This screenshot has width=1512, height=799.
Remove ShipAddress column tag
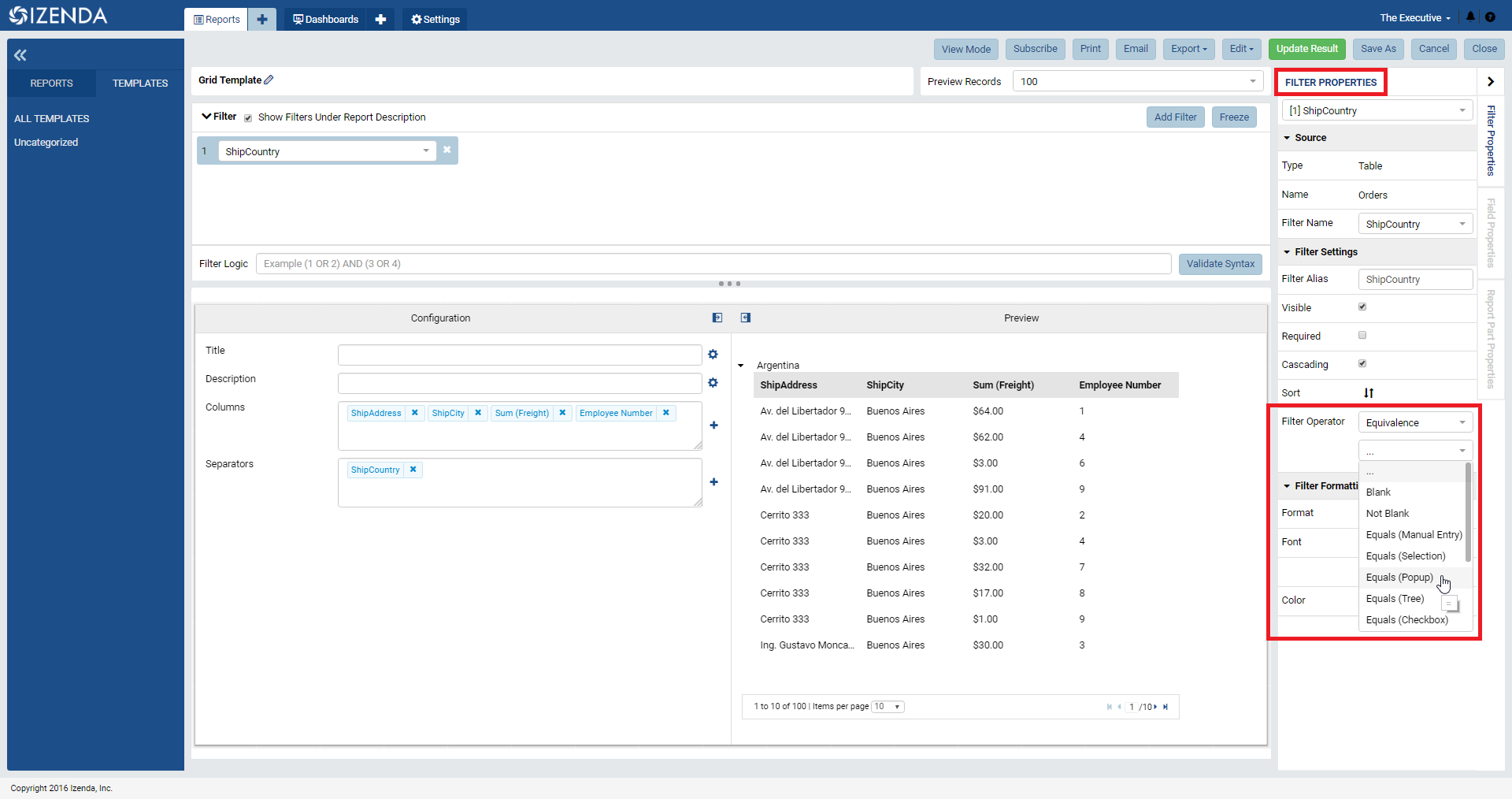click(x=415, y=413)
